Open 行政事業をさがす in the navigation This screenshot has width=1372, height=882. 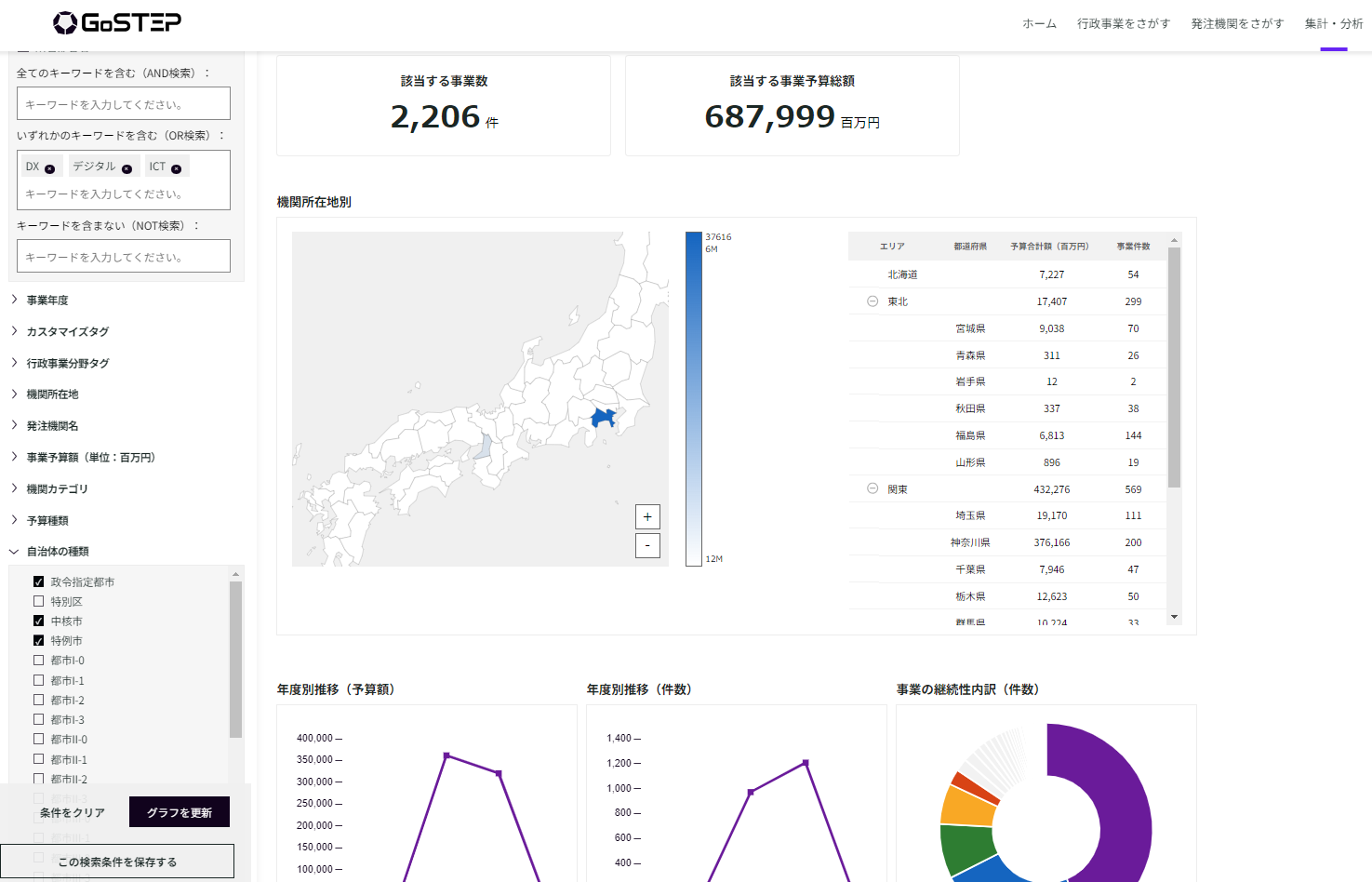[1124, 23]
